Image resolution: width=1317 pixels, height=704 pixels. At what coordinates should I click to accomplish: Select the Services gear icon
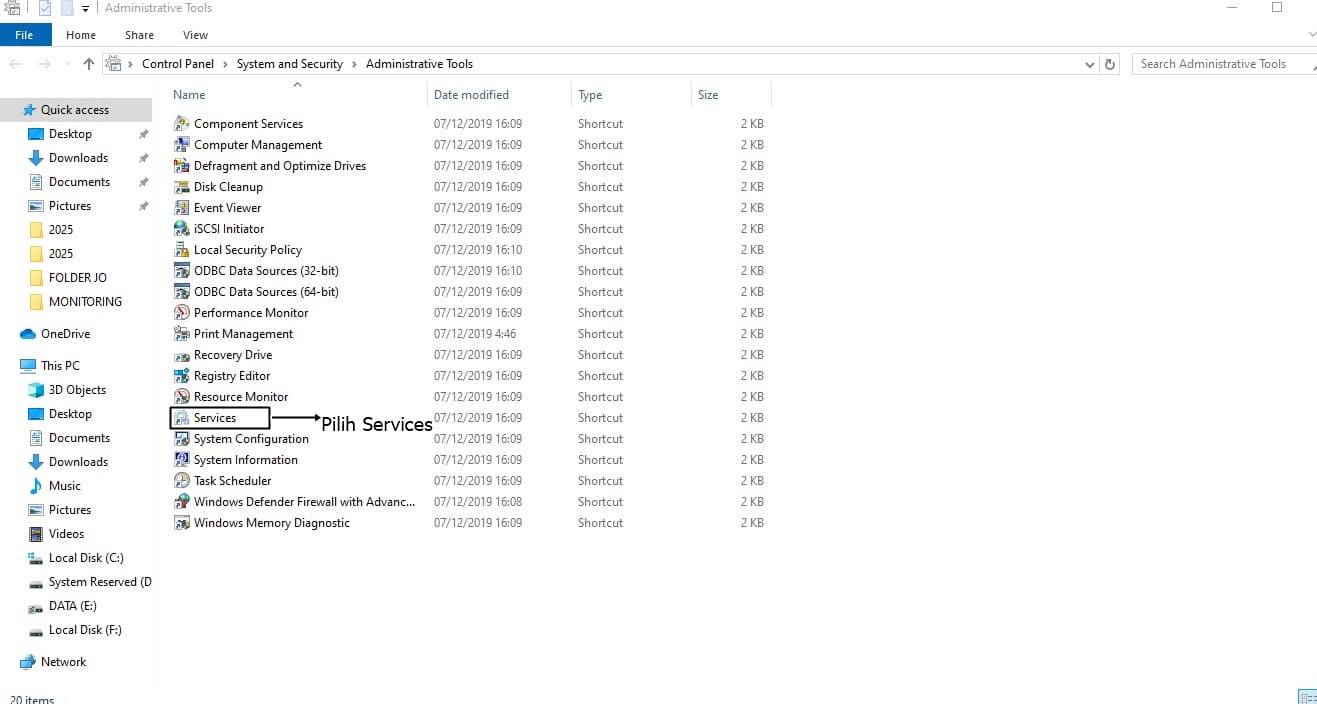click(181, 417)
